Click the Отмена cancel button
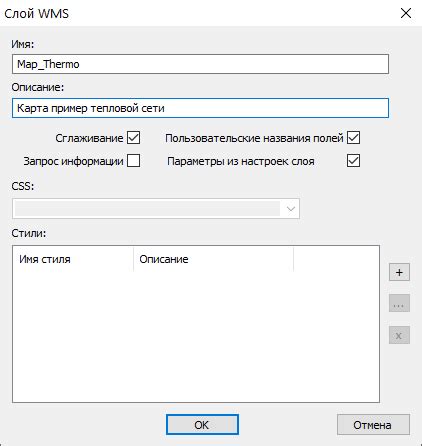 [373, 425]
